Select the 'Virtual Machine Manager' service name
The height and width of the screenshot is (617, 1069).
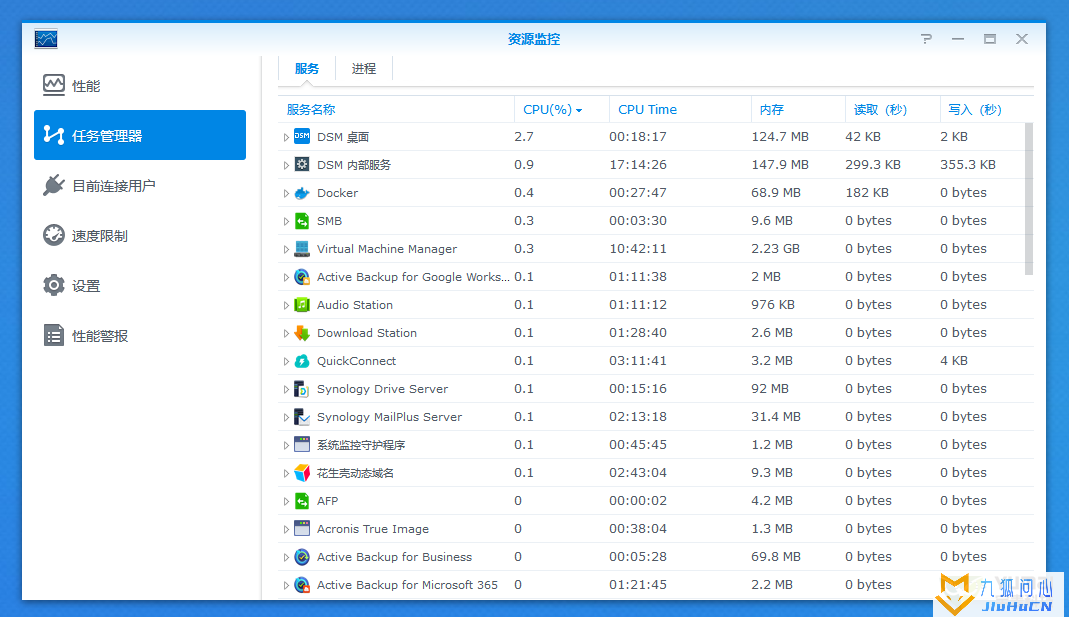tap(387, 249)
